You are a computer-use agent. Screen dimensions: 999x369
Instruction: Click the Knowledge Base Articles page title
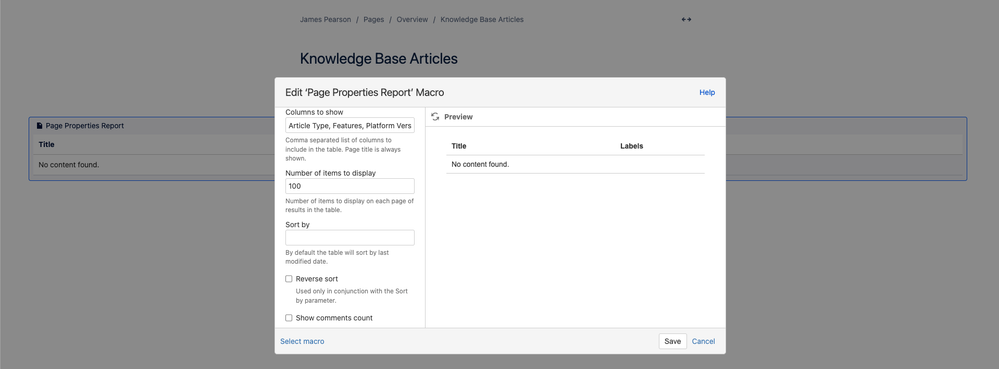coord(378,59)
